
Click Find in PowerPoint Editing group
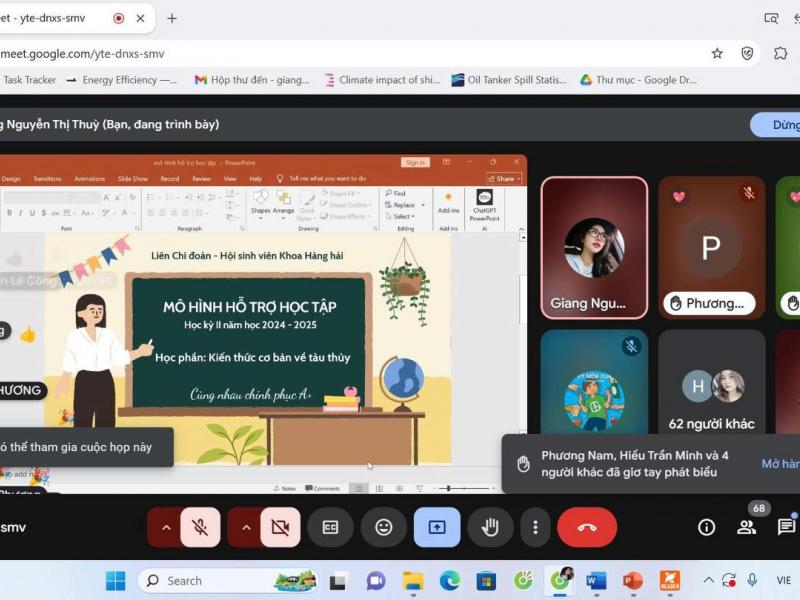tap(395, 193)
